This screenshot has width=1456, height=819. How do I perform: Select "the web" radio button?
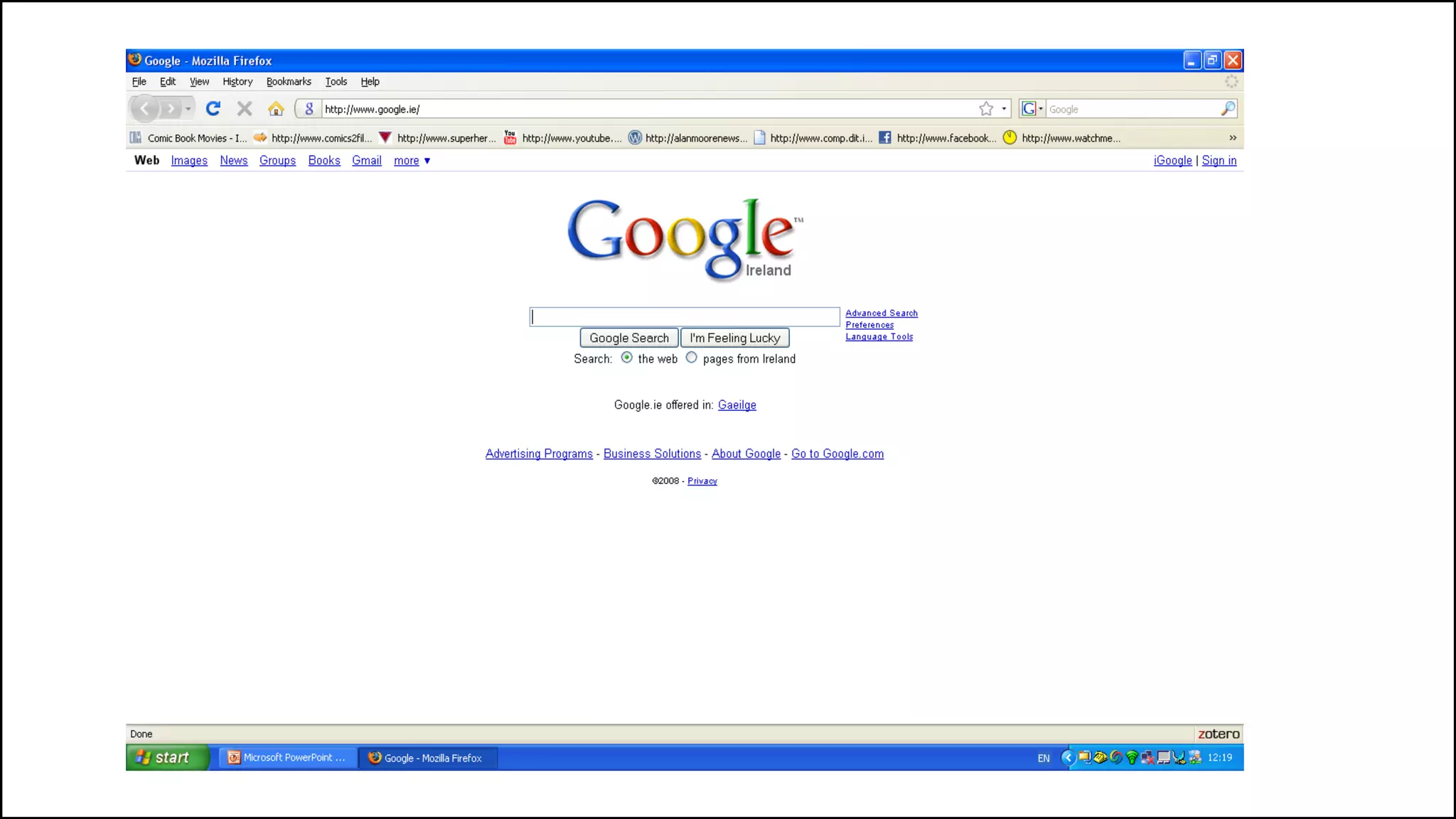point(626,358)
